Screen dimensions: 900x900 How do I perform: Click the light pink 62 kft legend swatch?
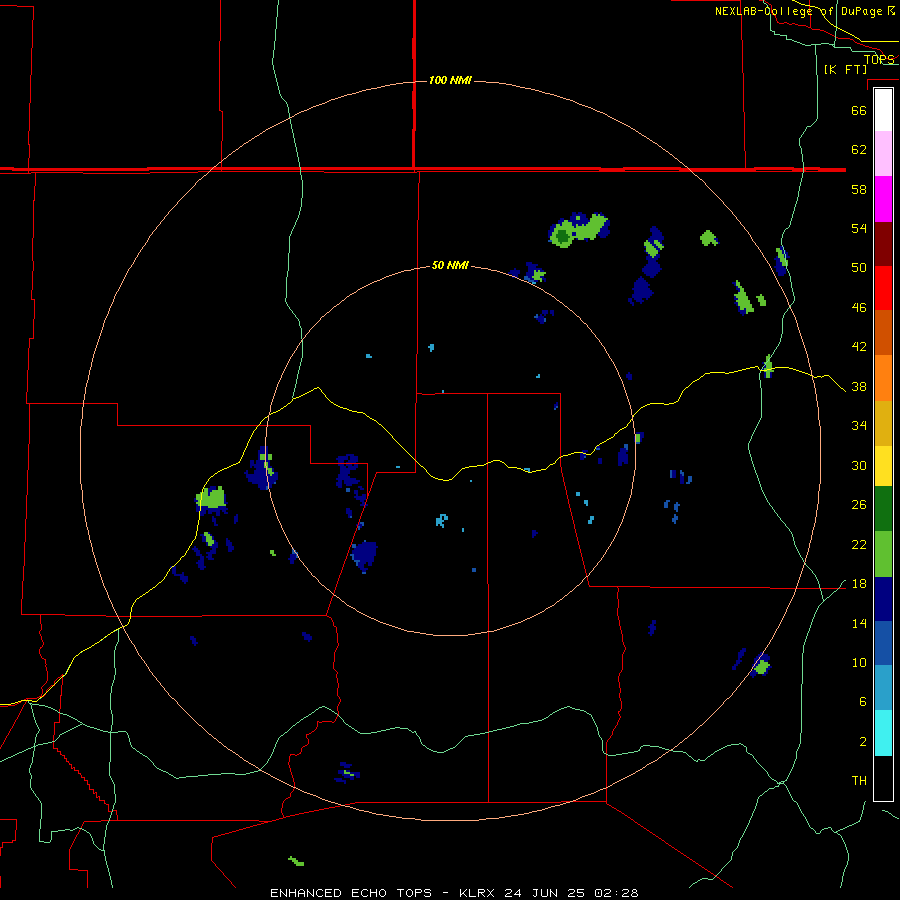pyautogui.click(x=883, y=154)
